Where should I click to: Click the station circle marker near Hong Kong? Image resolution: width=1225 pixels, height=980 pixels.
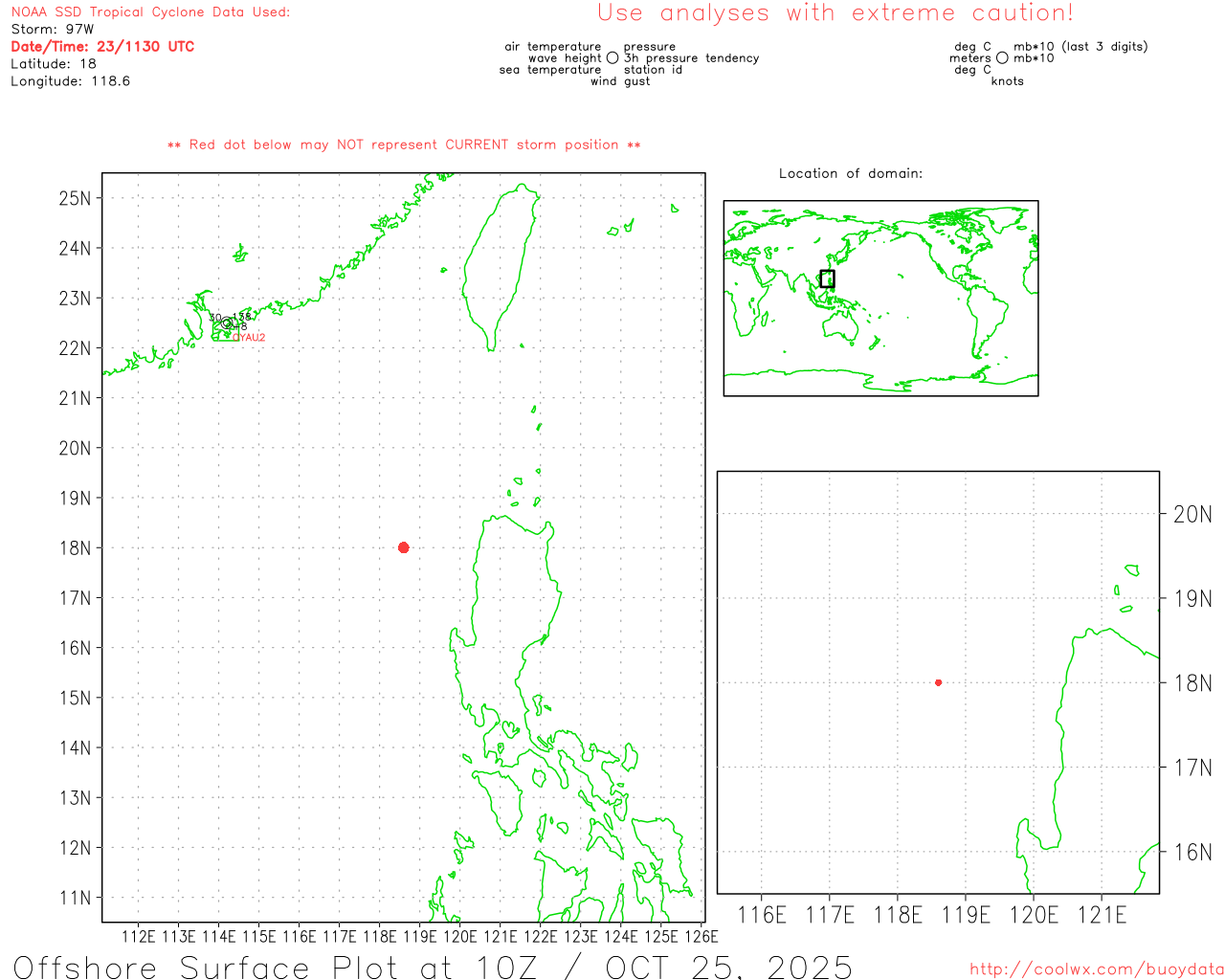coord(227,323)
